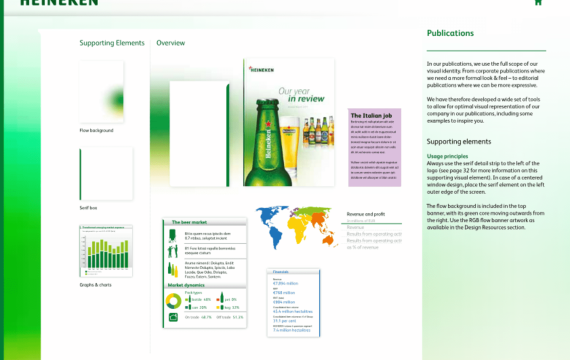
Task: Click the green square icon beside On trade
Action: 173,317
